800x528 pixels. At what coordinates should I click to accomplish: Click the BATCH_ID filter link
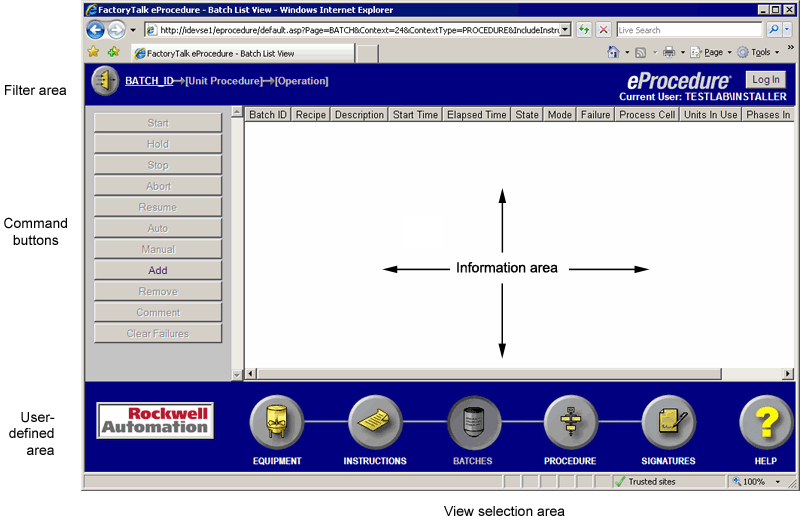[149, 81]
